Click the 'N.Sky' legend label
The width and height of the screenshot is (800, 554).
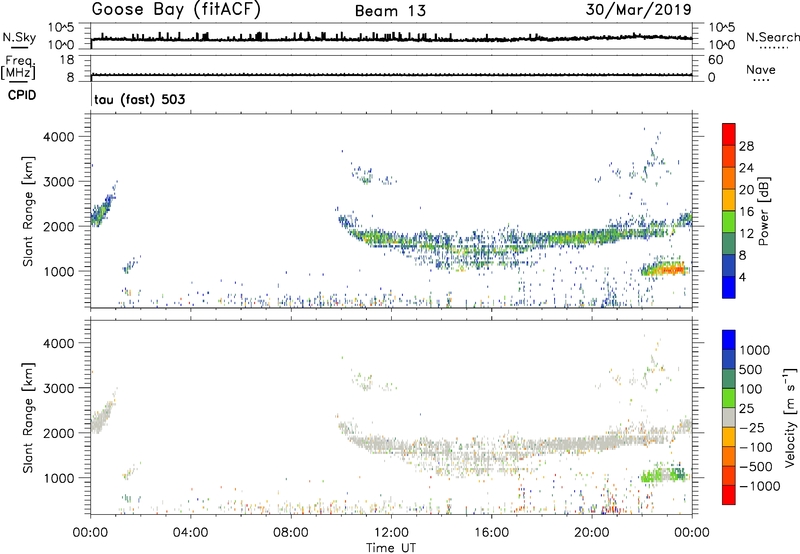click(x=19, y=37)
